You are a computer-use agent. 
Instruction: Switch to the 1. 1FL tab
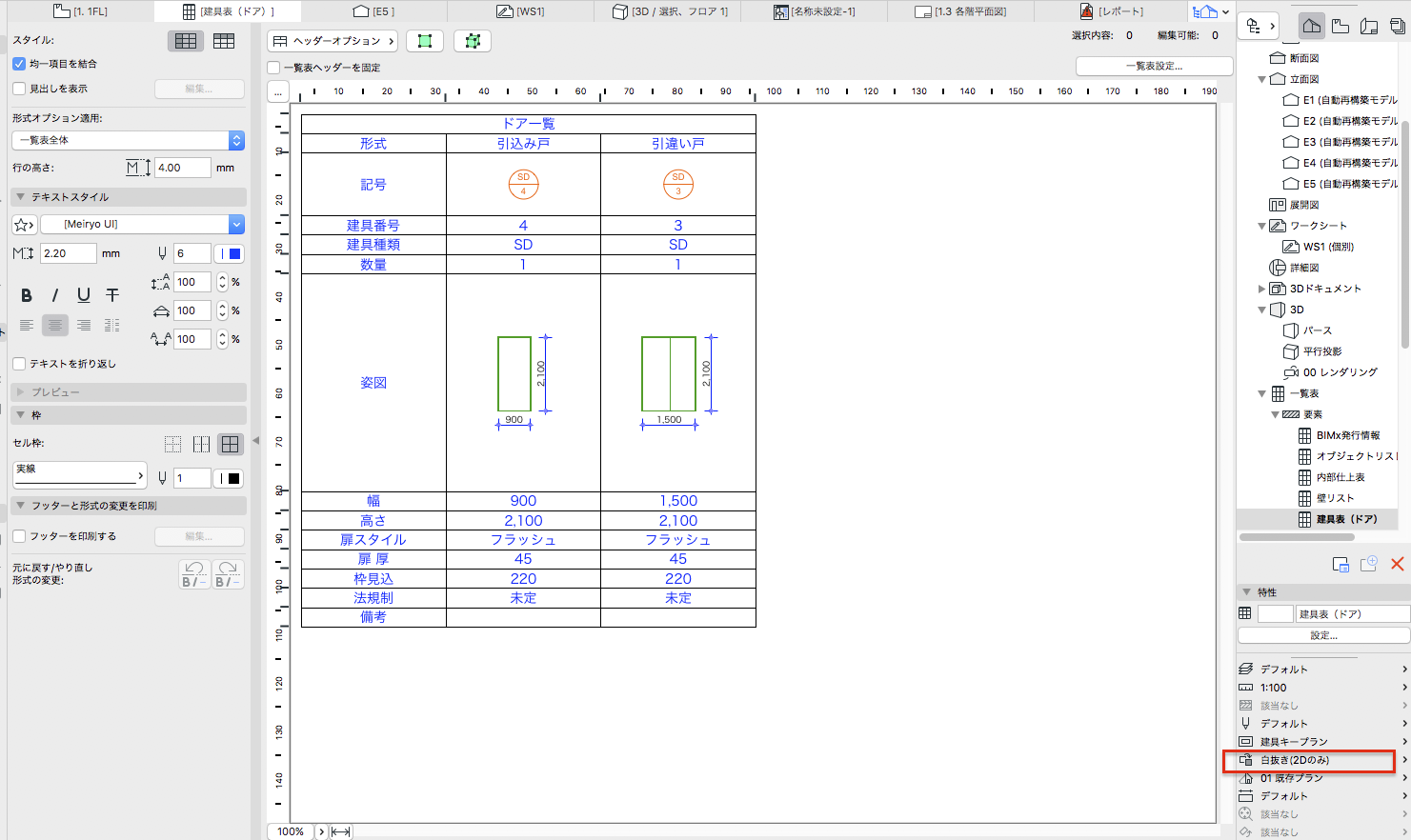[81, 11]
